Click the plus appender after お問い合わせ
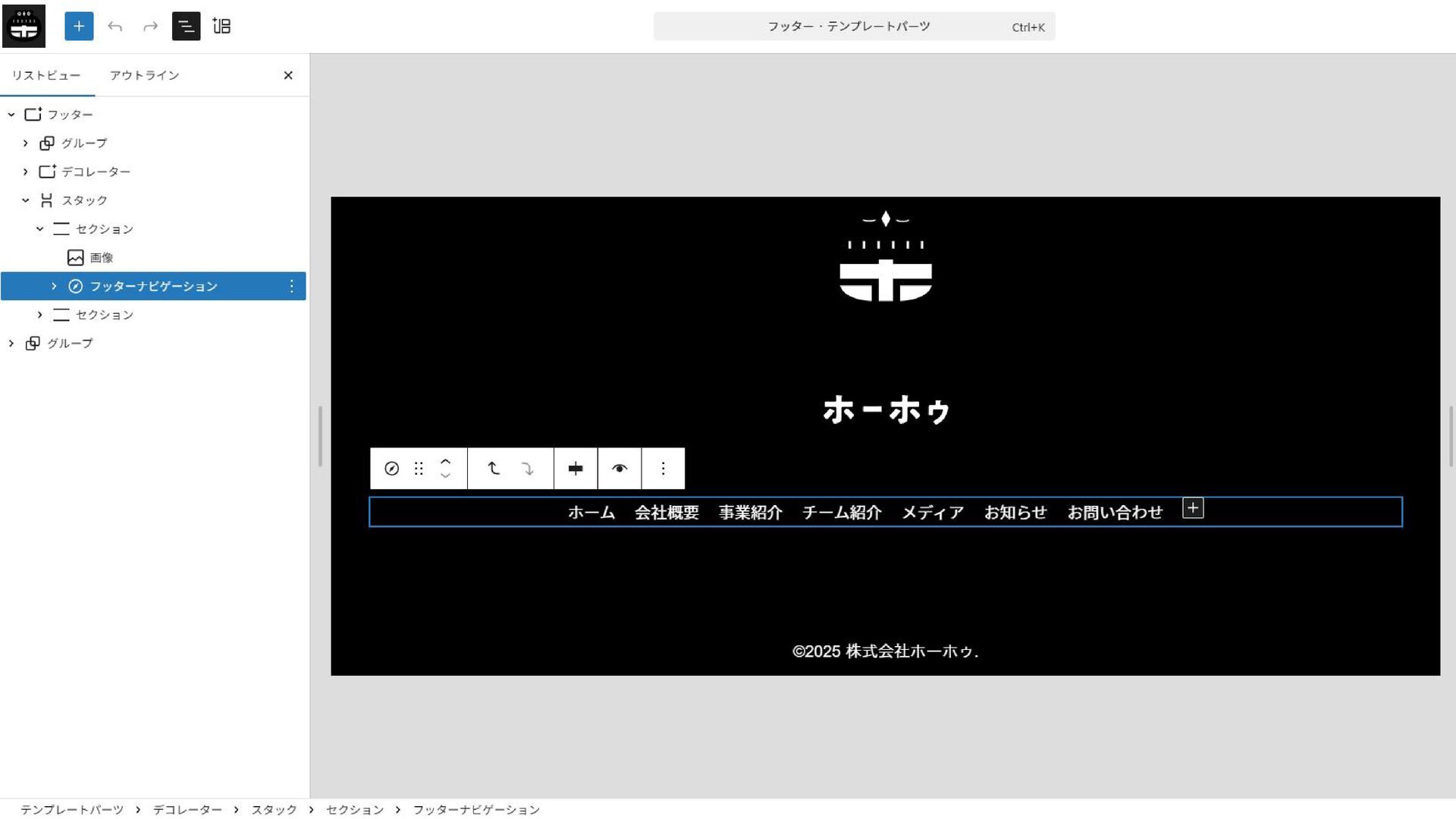Screen dimensions: 1456x819 pos(1193,508)
